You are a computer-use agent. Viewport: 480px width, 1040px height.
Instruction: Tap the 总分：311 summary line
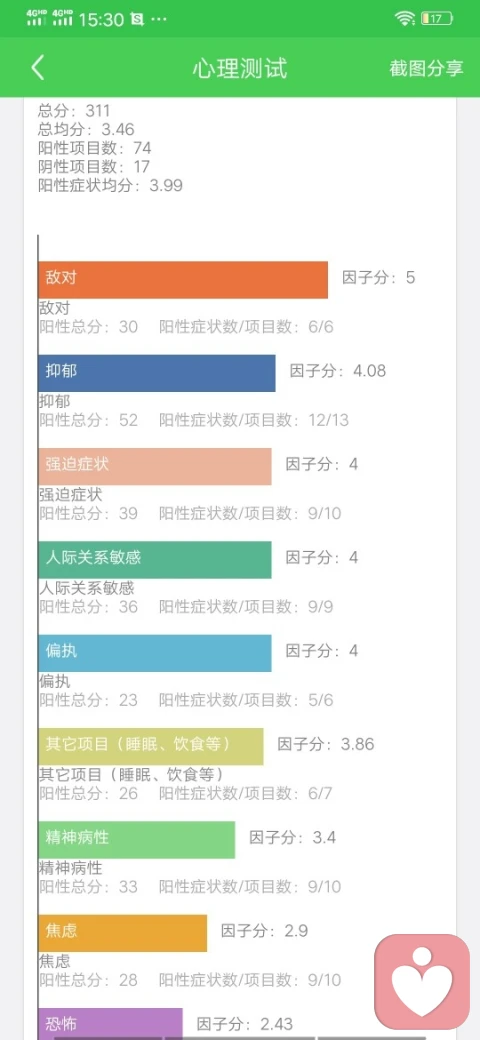[74, 110]
